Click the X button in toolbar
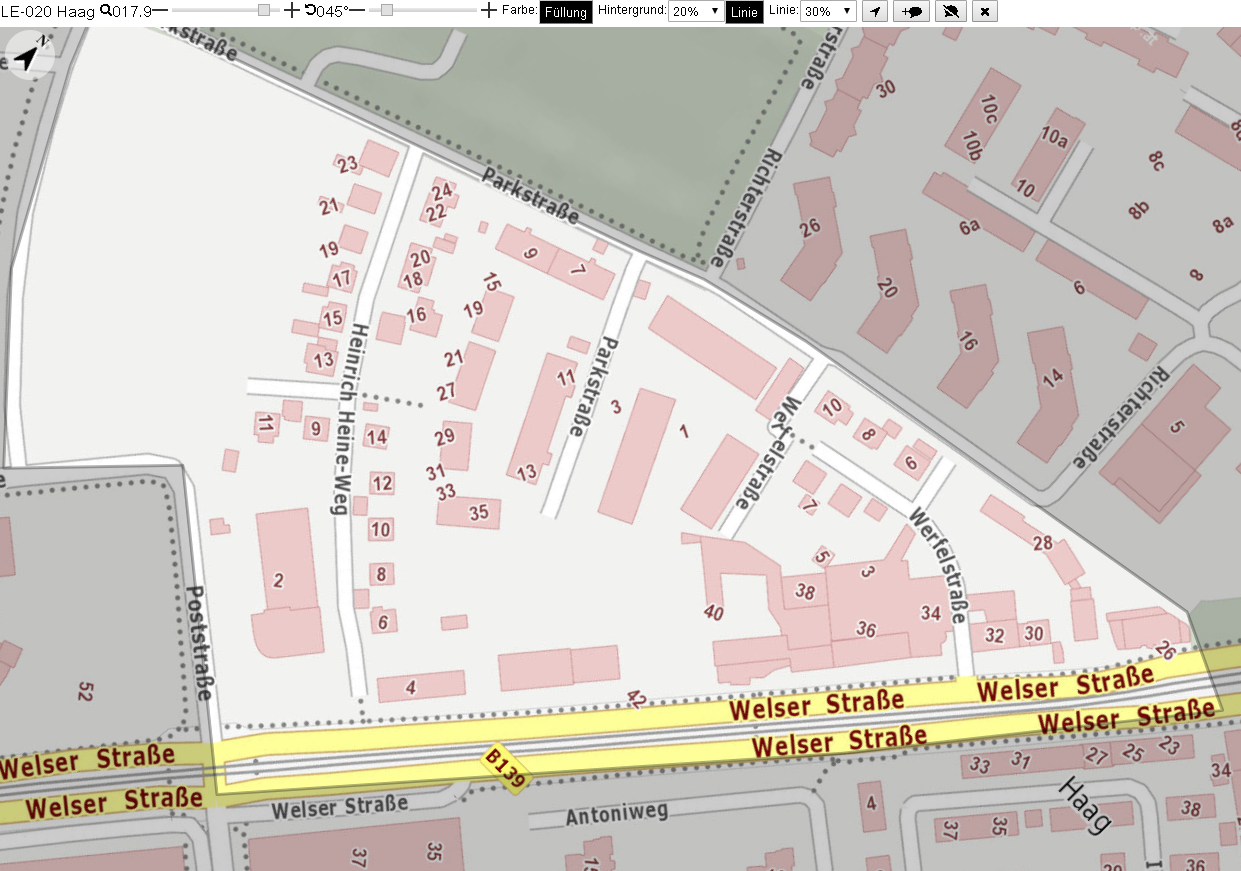This screenshot has height=871, width=1241. click(985, 11)
